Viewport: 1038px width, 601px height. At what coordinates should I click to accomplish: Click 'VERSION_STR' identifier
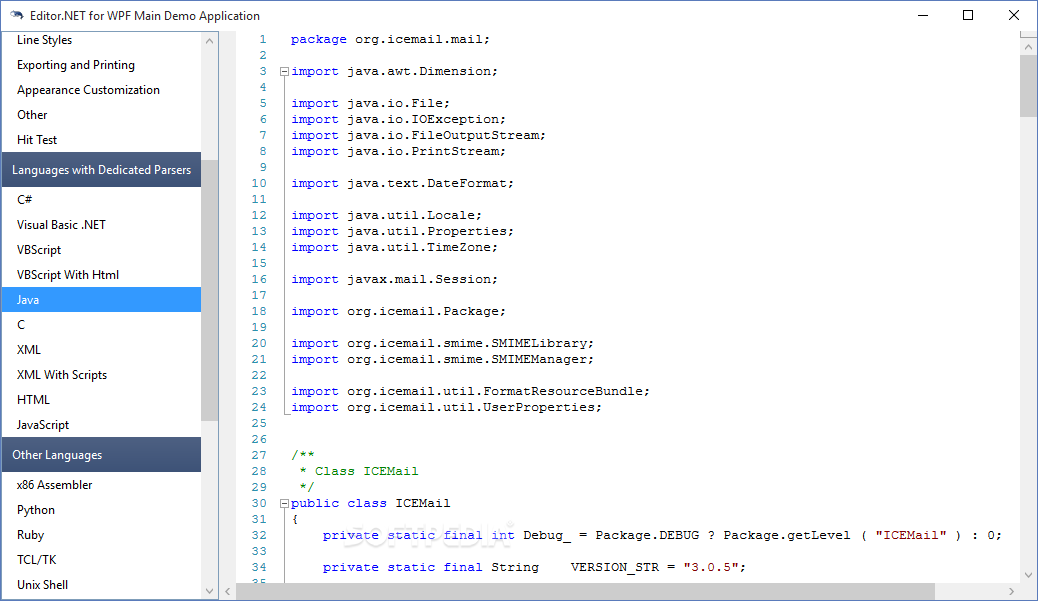click(x=615, y=567)
